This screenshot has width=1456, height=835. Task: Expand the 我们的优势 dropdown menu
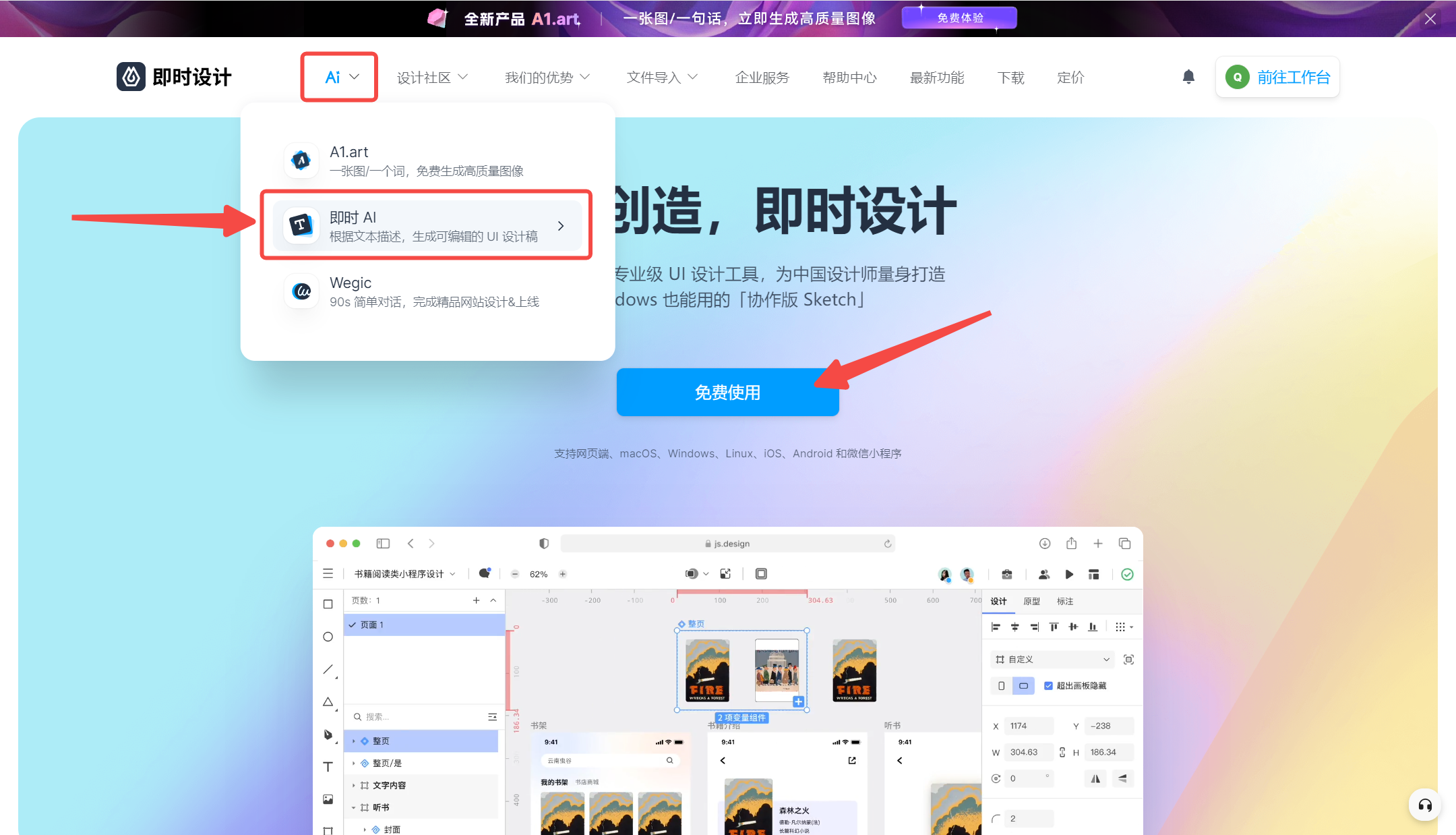[547, 78]
